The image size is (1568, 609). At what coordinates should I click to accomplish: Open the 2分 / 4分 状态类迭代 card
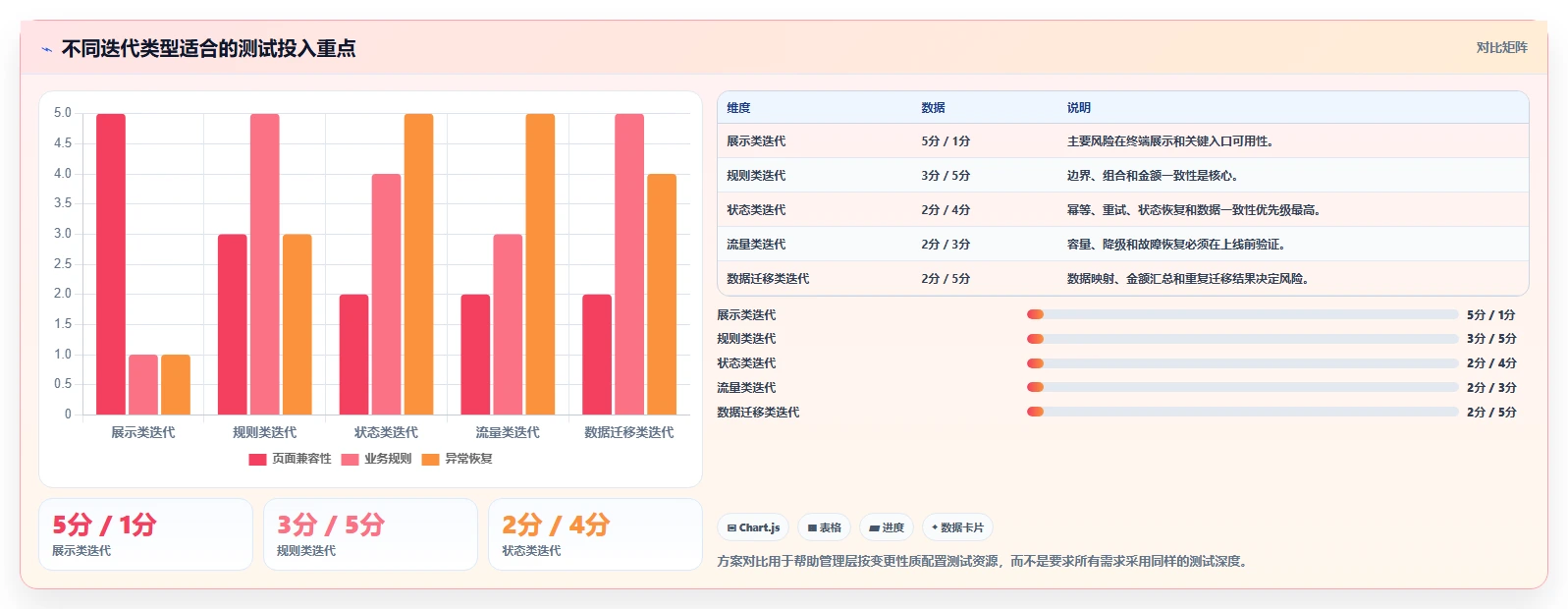click(595, 534)
